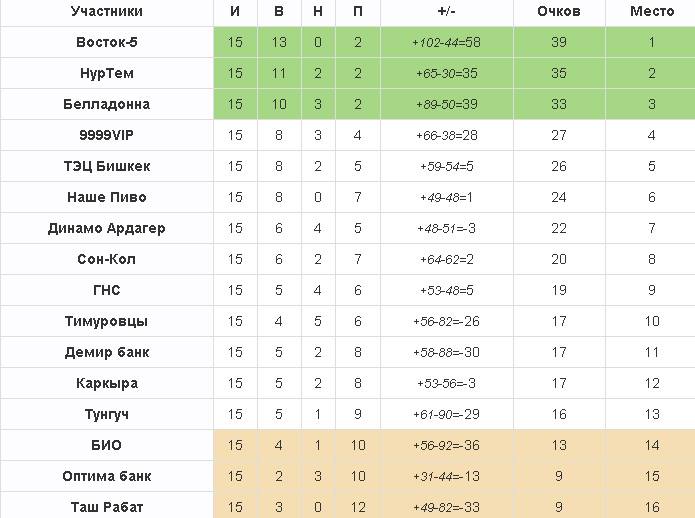This screenshot has height=518, width=695.
Task: Click the 9999VIP team name
Action: [106, 135]
